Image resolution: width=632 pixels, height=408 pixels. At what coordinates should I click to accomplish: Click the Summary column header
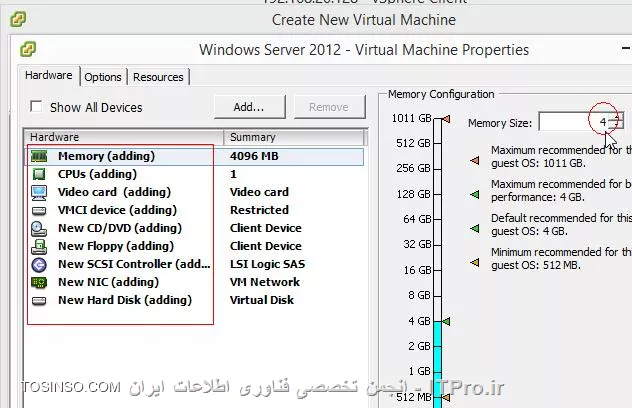pos(295,137)
